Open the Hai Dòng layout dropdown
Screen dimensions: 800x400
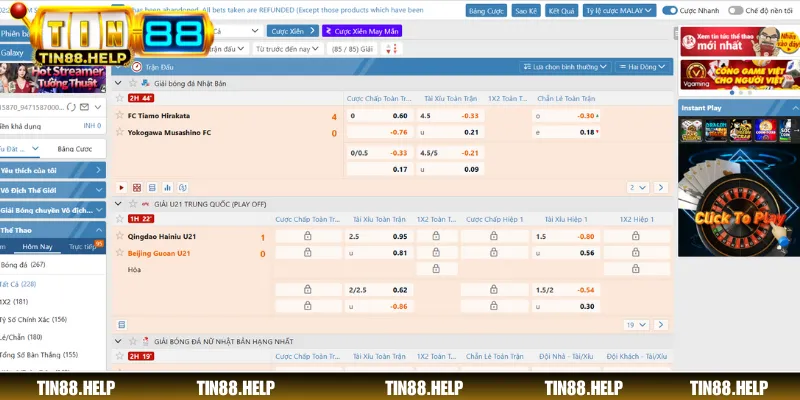click(x=643, y=67)
